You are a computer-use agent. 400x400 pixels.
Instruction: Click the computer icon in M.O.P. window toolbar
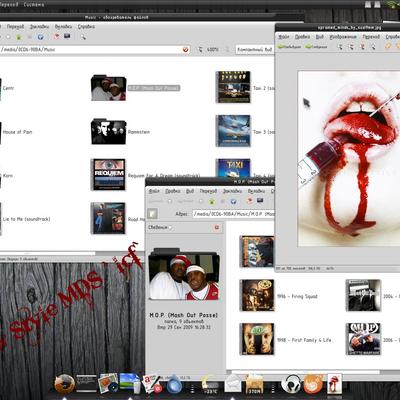(260, 201)
